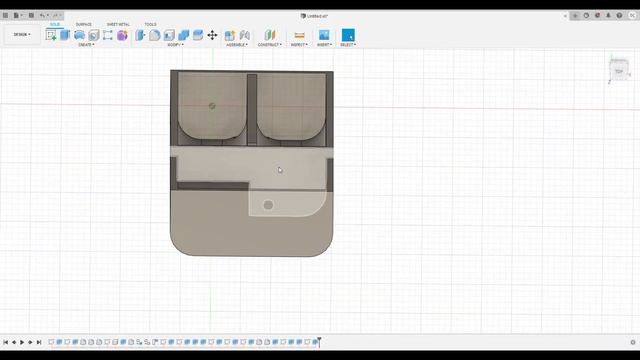Step timeline back one feature
640x360 pixels.
(14, 342)
